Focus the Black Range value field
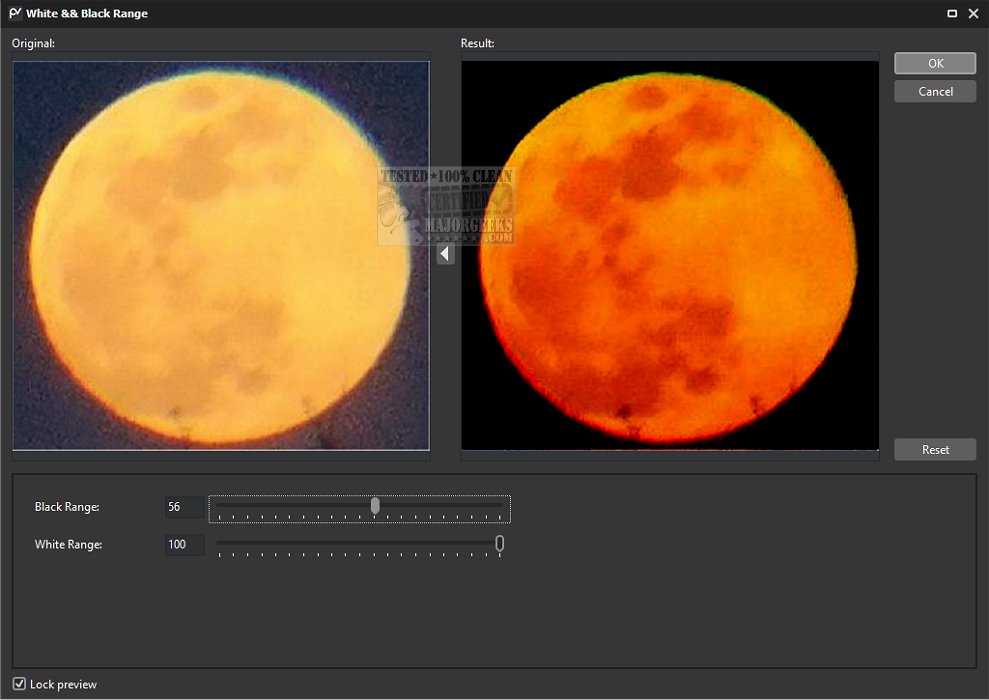 (x=184, y=507)
